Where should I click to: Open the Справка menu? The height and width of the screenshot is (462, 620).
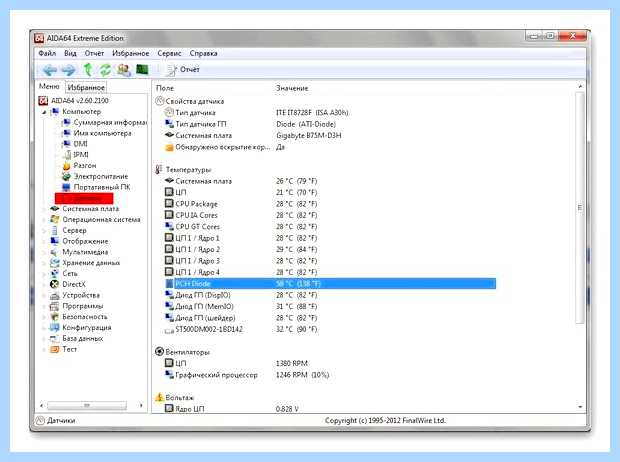click(x=203, y=53)
